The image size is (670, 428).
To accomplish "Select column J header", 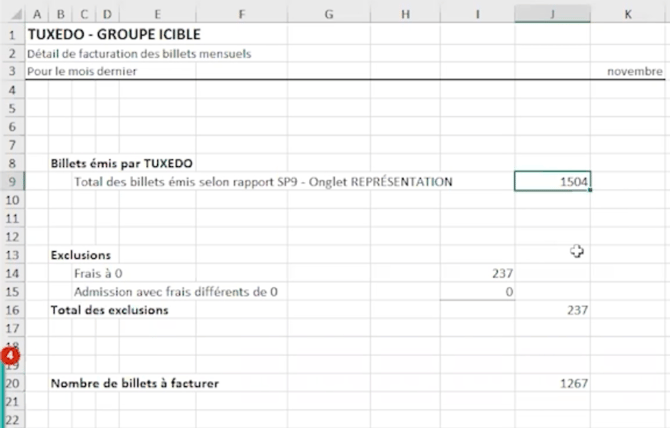I will tap(552, 14).
